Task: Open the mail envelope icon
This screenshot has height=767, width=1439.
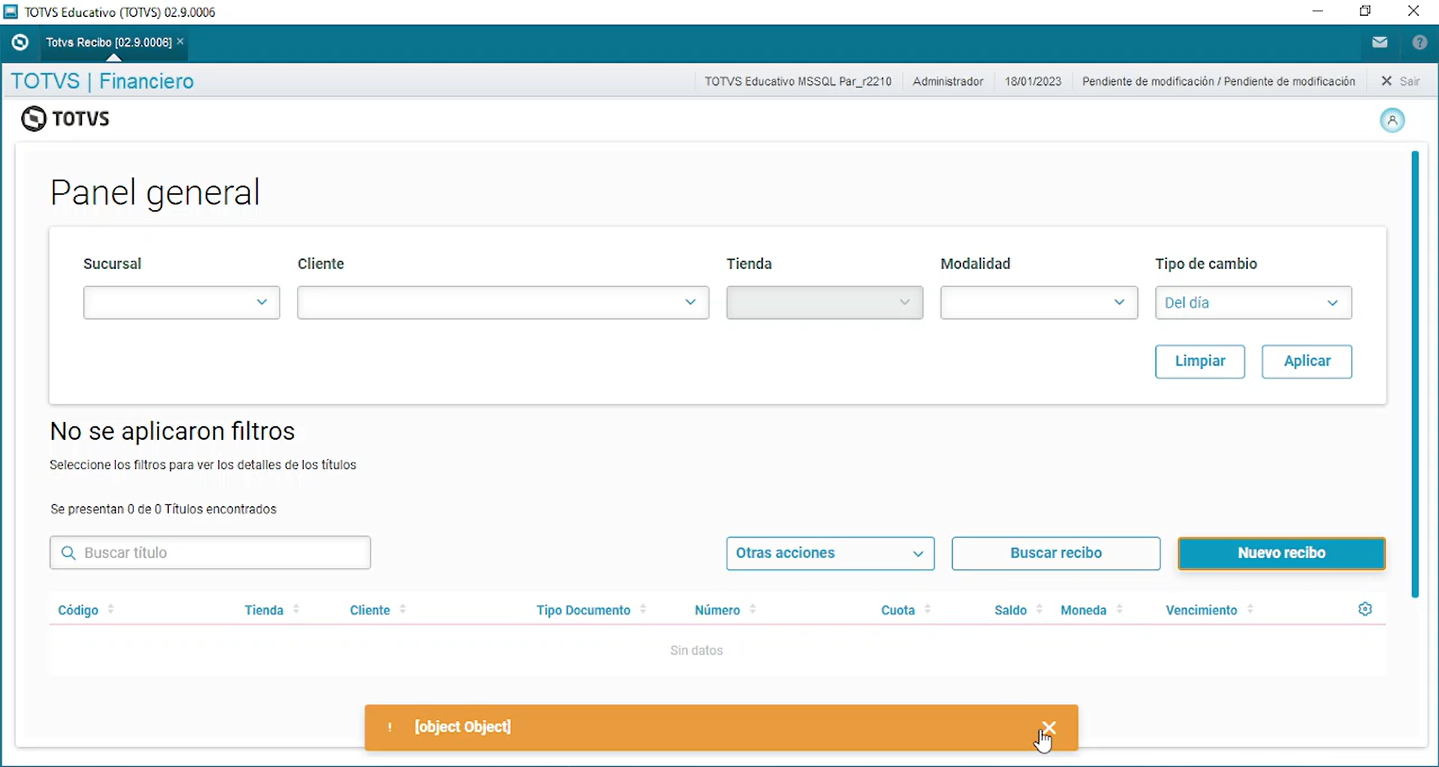Action: (x=1380, y=43)
